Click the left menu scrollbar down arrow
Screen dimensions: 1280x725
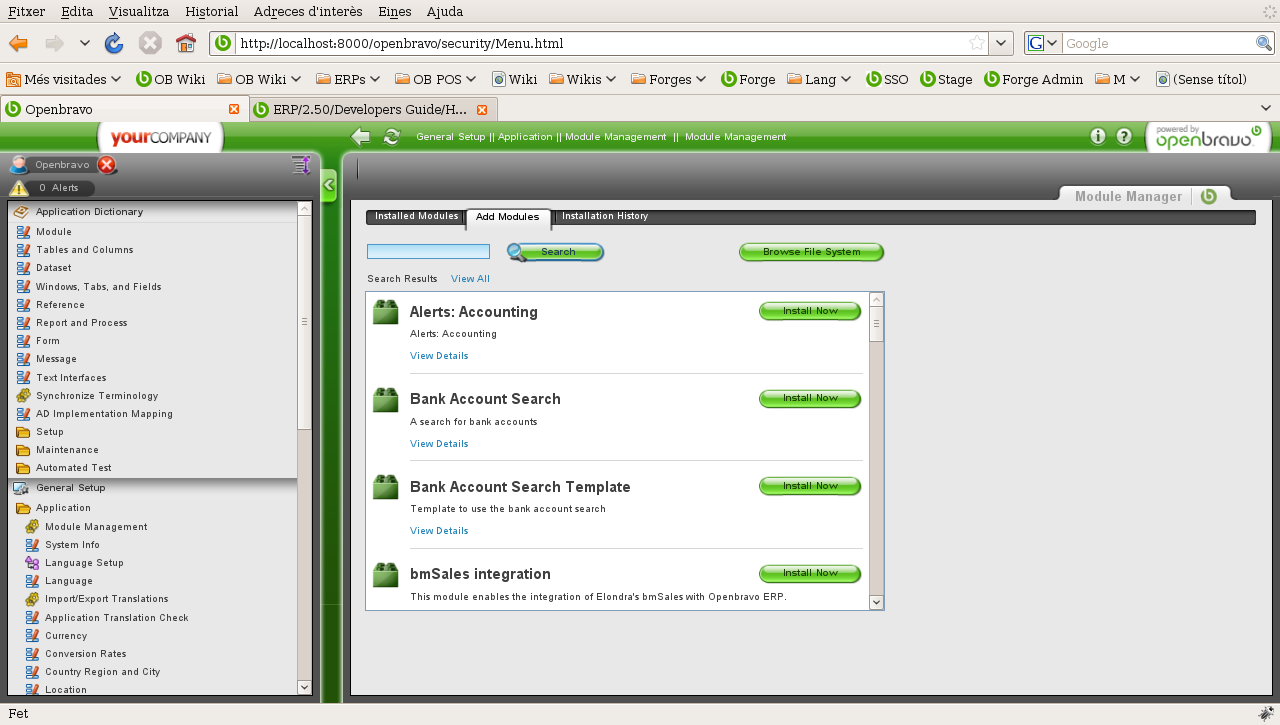click(305, 687)
